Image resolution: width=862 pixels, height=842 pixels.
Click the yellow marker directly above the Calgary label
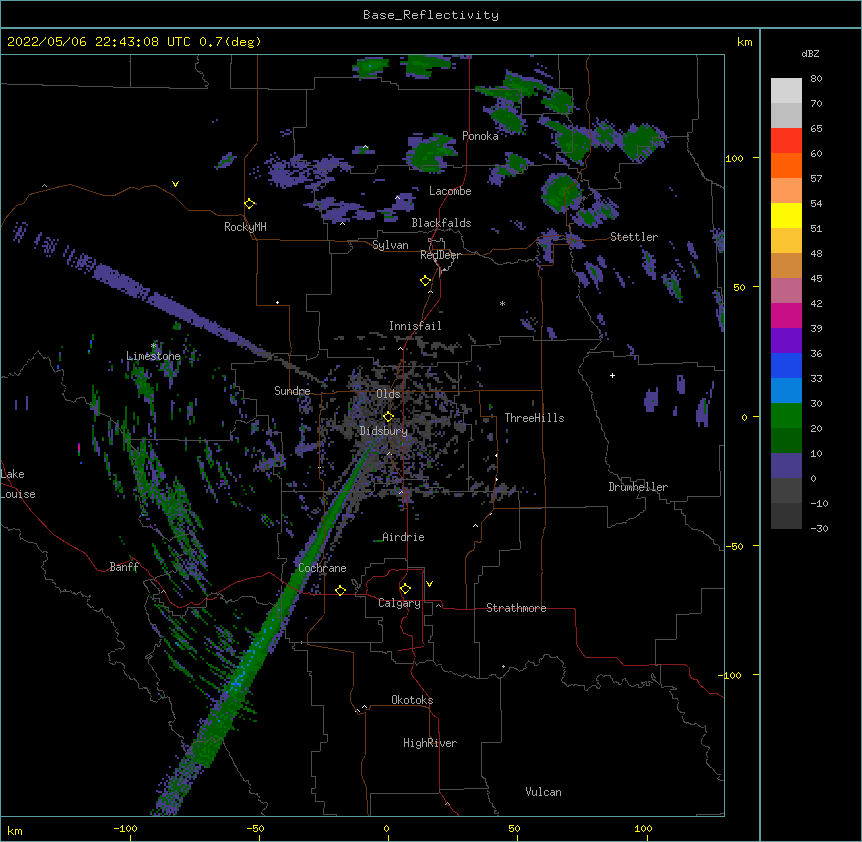click(405, 589)
